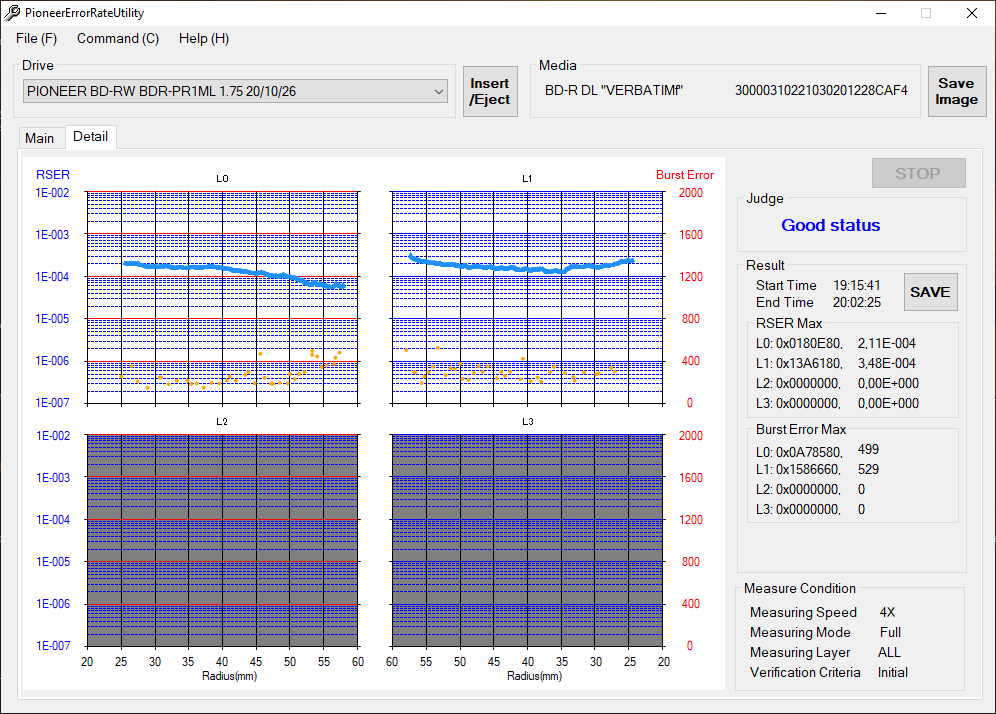Click RSER Max L1 address 0x13A6180

tap(809, 363)
